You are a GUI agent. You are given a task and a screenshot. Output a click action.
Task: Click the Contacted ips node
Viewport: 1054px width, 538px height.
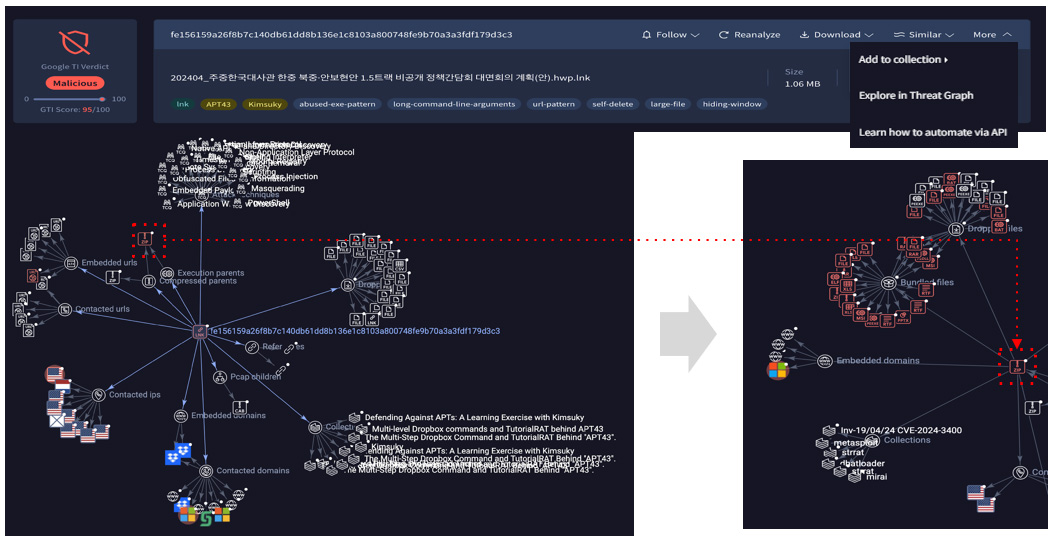coord(99,395)
